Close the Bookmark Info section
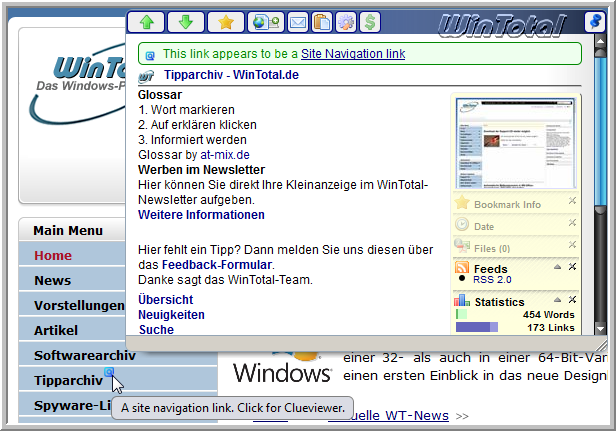Image resolution: width=616 pixels, height=431 pixels. point(572,201)
